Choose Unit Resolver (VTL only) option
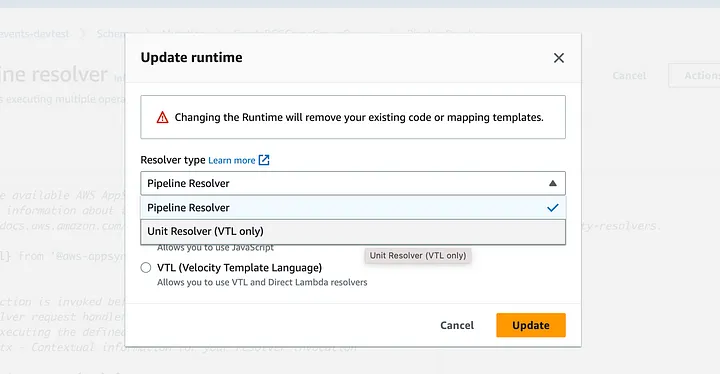Viewport: 720px width, 374px height. (353, 232)
